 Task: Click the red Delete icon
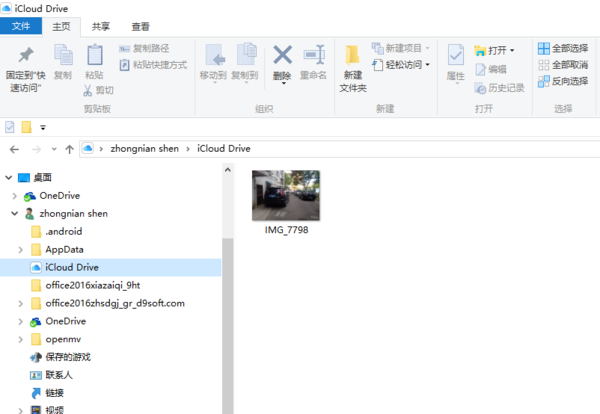(282, 55)
